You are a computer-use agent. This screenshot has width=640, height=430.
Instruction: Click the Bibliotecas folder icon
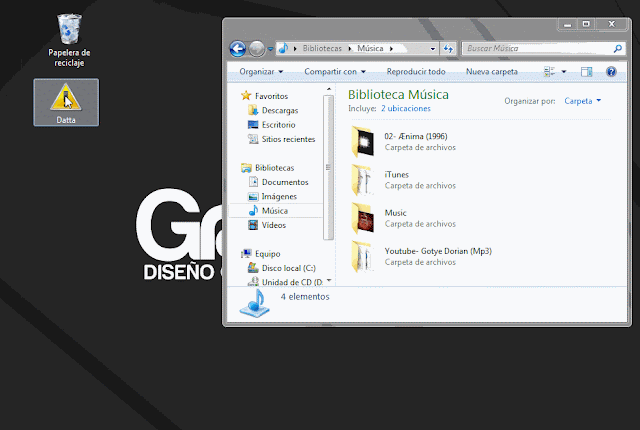(246, 168)
